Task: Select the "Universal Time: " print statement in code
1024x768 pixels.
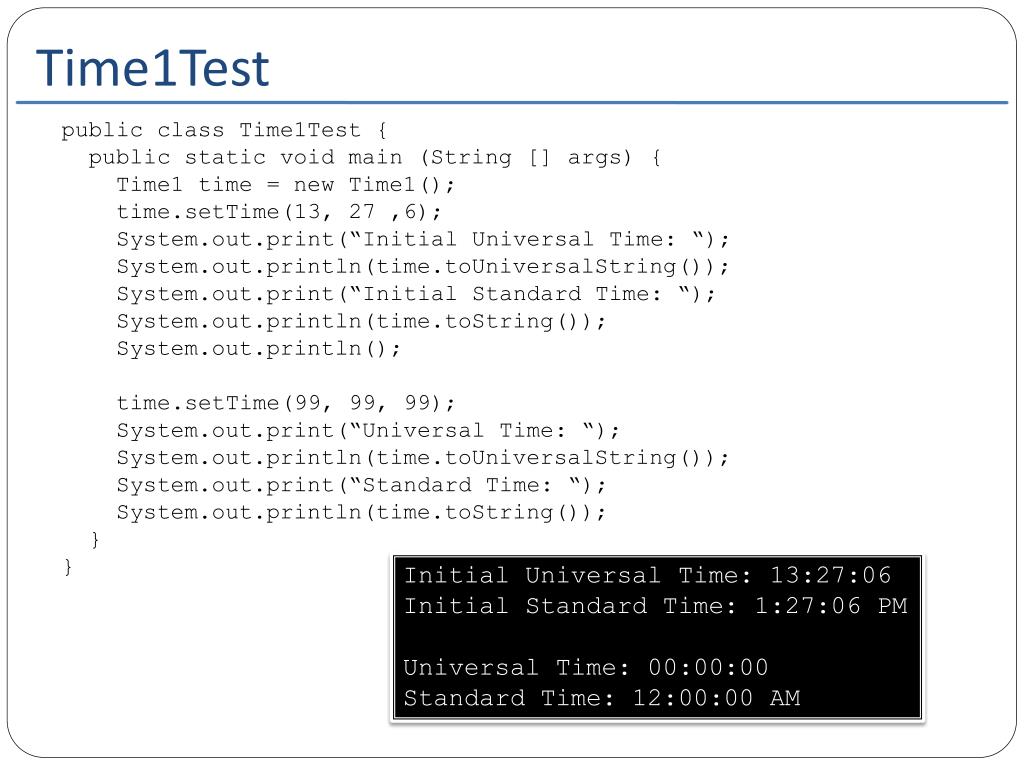Action: [368, 430]
